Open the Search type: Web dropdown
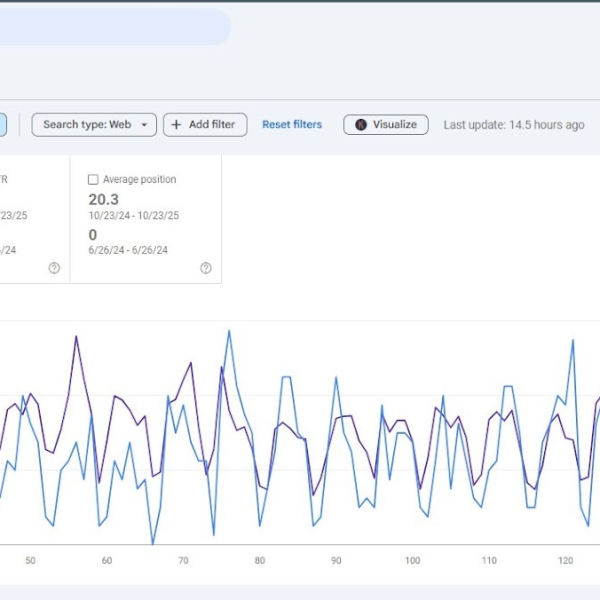 click(x=94, y=125)
